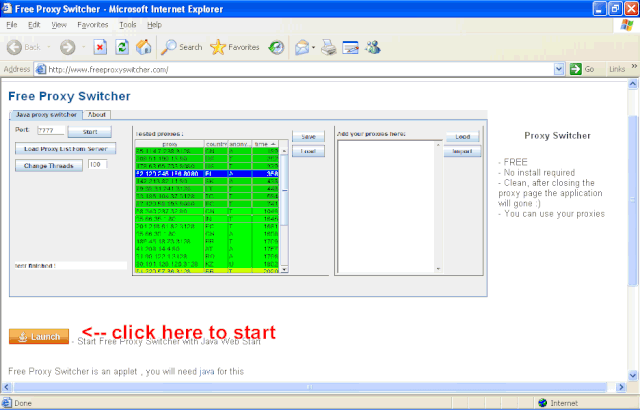
Task: Open the Search magnifier toolbar button
Action: point(182,47)
